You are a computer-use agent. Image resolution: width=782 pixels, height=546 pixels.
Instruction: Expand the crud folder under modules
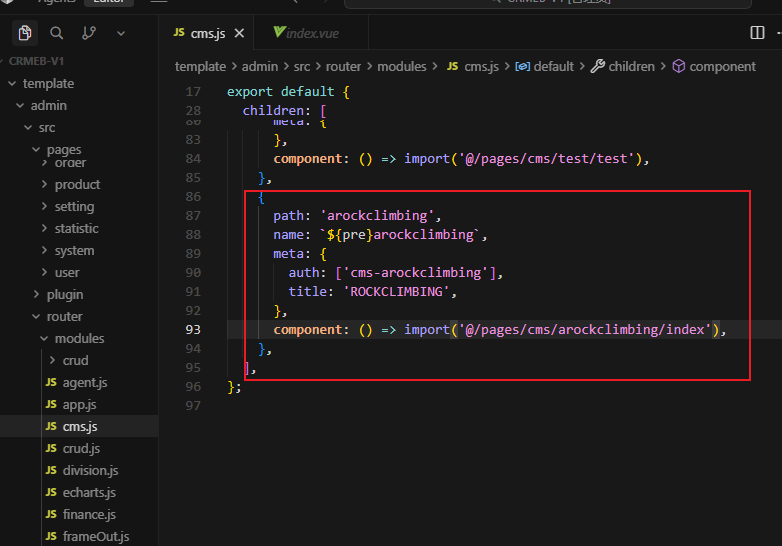click(75, 360)
